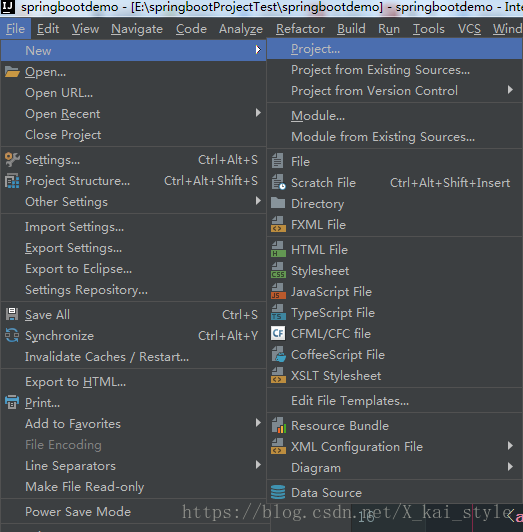523x532 pixels.
Task: Open the VCS menu
Action: pos(469,29)
